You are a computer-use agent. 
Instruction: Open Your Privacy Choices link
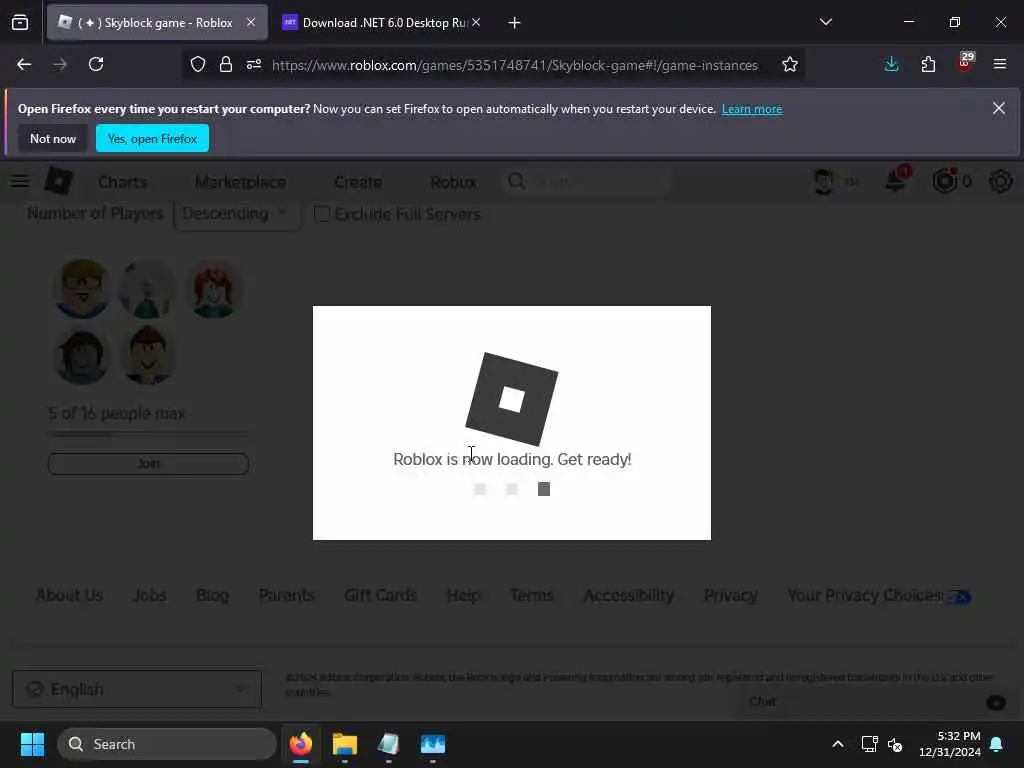(878, 596)
